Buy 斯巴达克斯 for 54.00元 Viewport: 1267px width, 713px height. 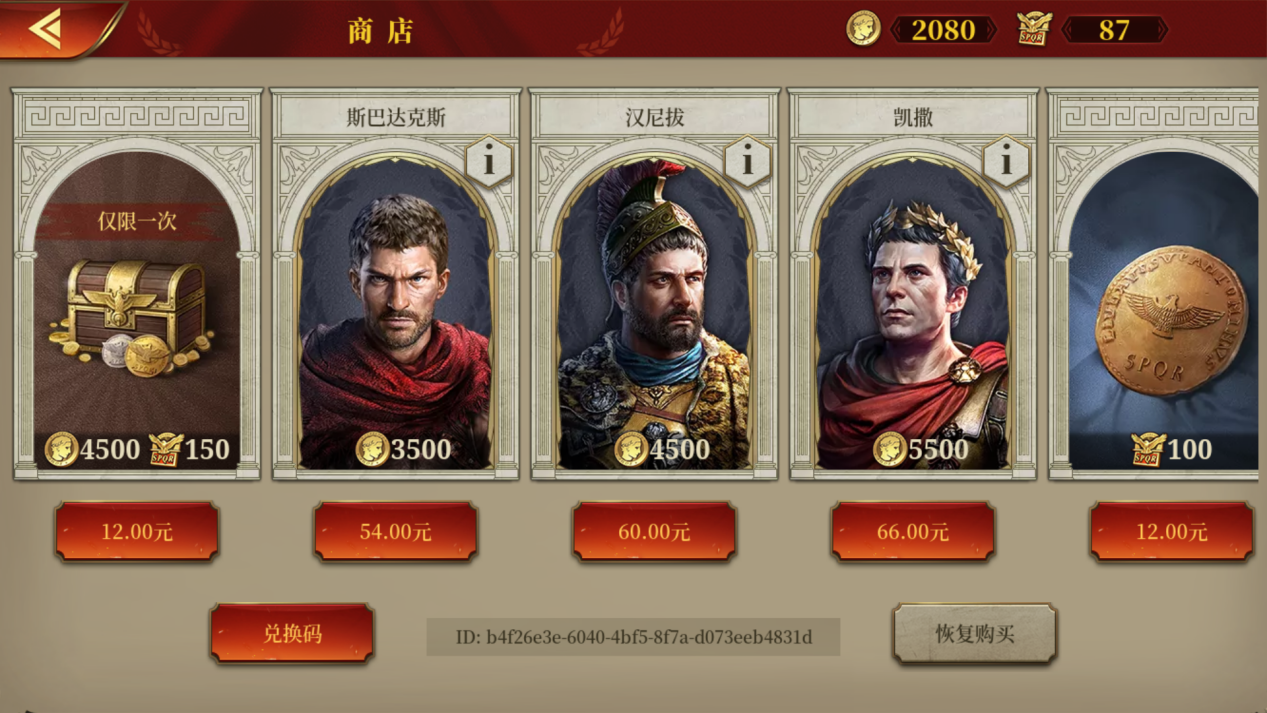[x=395, y=531]
